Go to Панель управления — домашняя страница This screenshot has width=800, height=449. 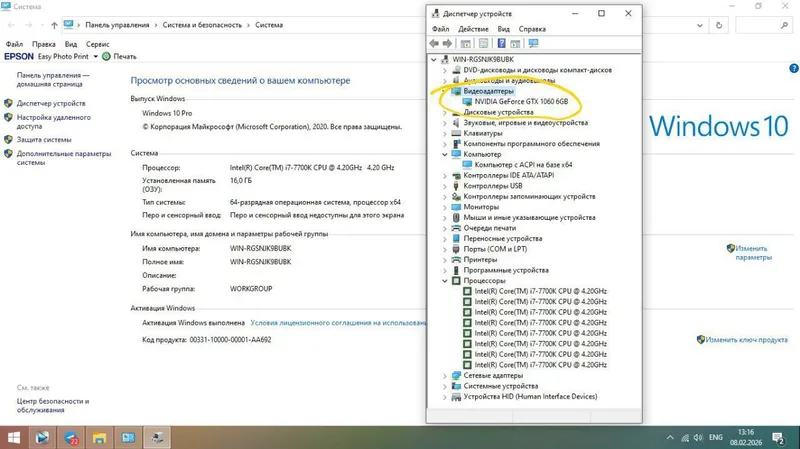click(53, 80)
